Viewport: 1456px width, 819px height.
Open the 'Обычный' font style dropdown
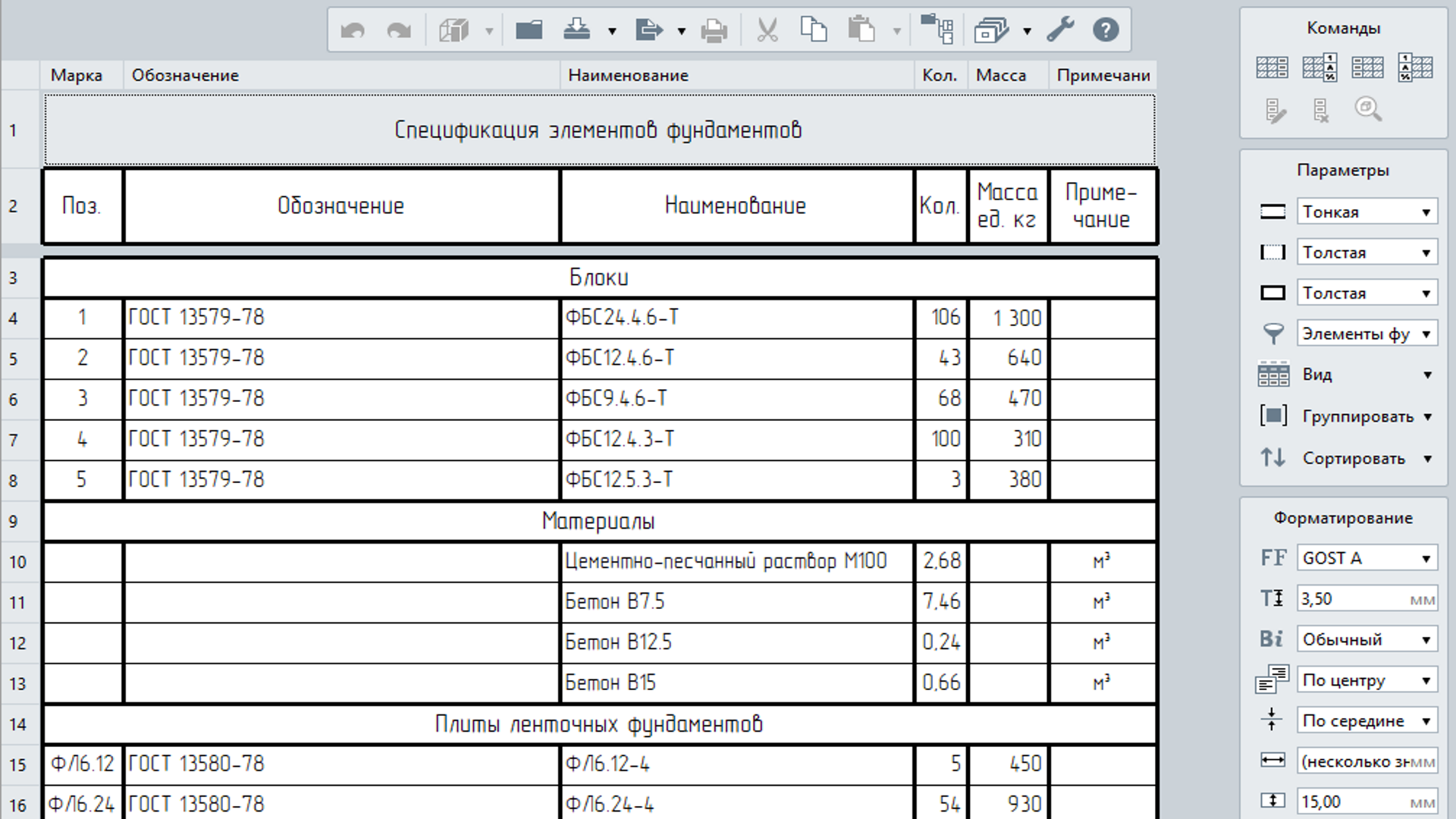point(1367,639)
